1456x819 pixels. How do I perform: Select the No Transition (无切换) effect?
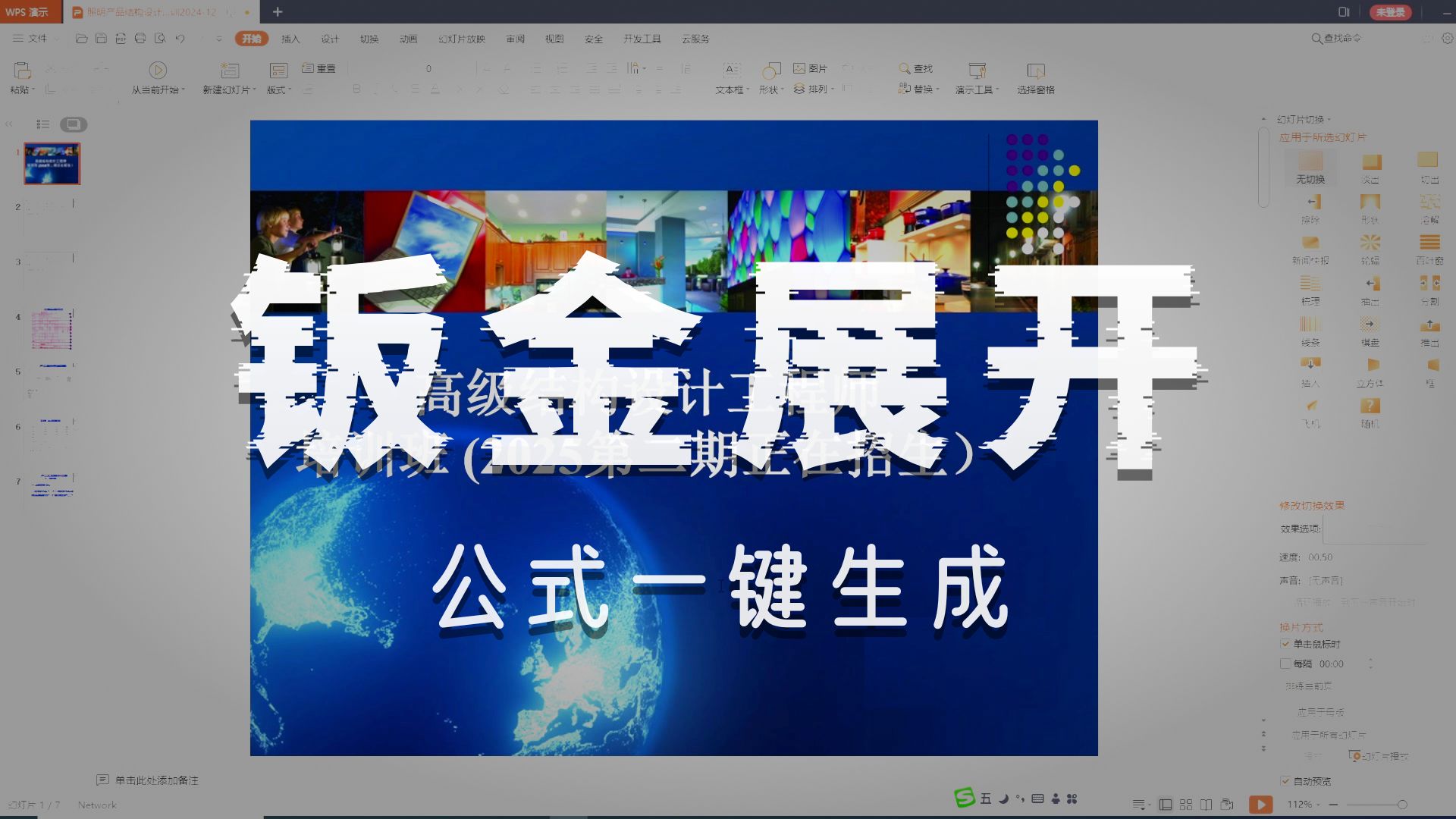coord(1310,167)
